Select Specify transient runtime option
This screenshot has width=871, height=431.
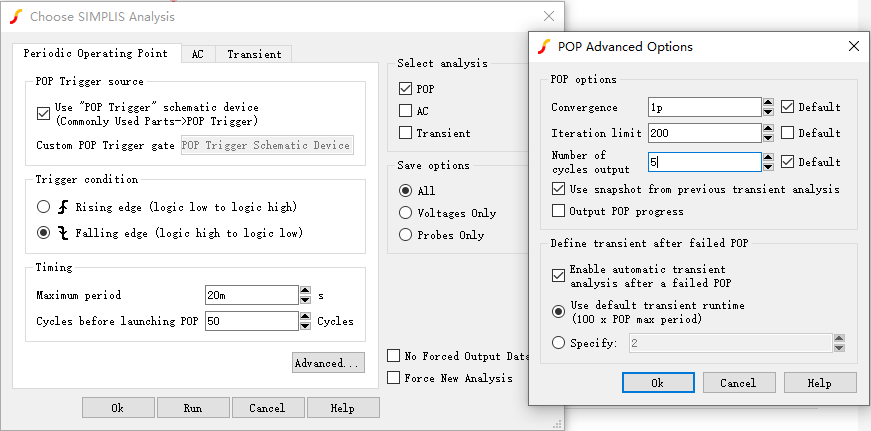tap(558, 343)
